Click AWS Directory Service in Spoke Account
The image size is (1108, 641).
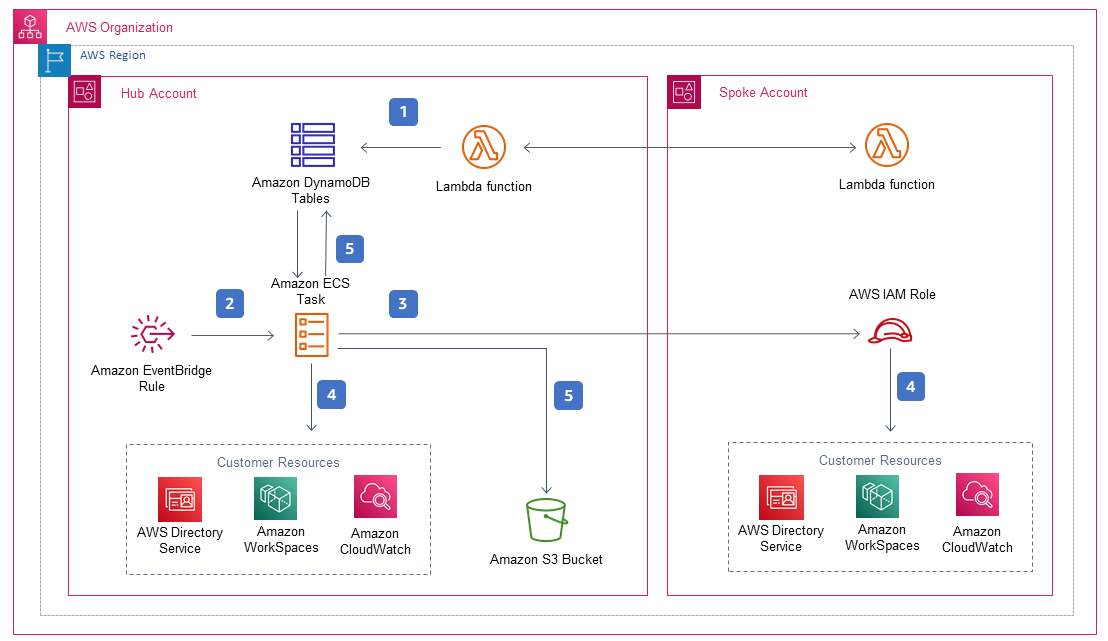[781, 496]
